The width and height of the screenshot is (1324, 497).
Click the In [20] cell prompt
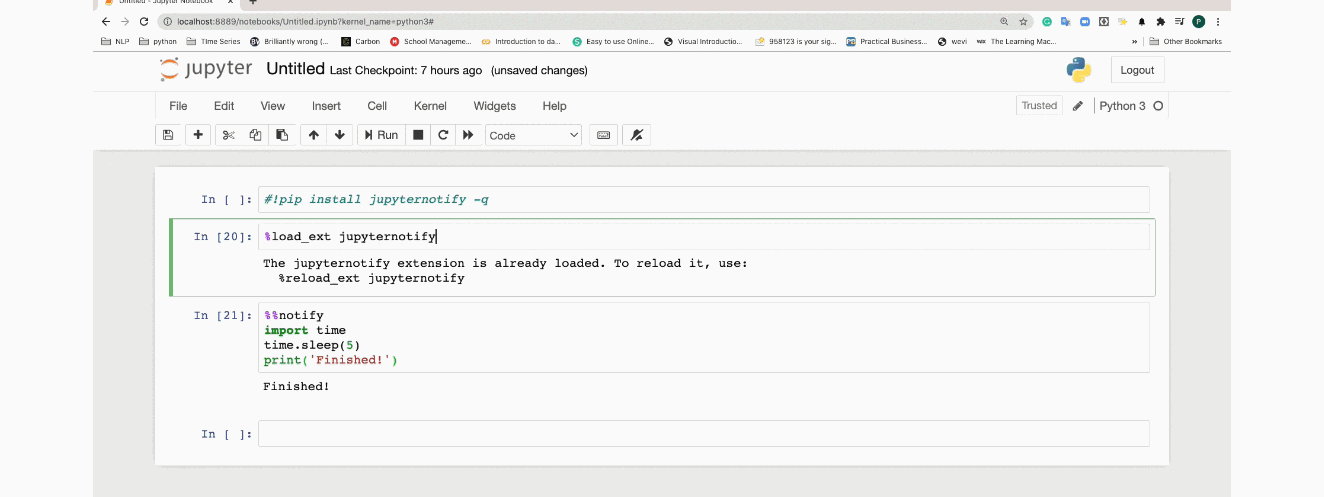(222, 237)
